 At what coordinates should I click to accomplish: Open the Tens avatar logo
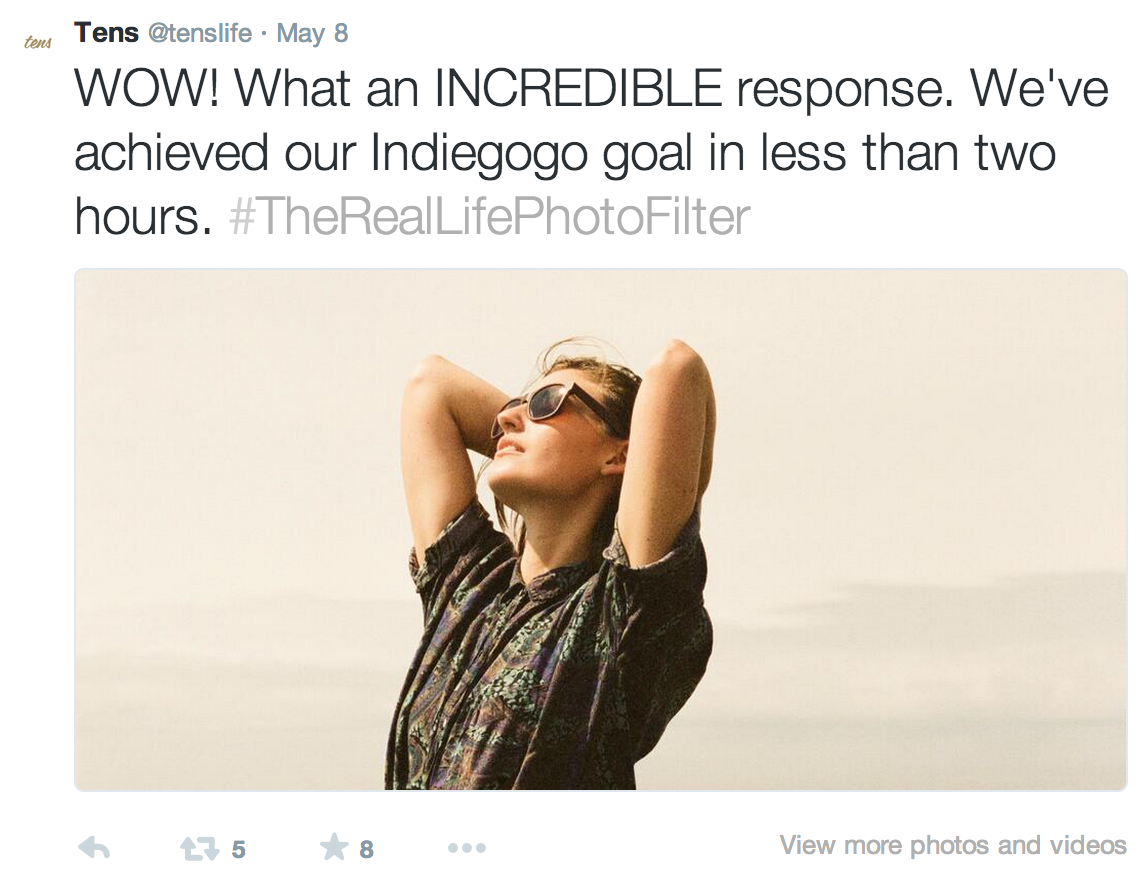(37, 42)
